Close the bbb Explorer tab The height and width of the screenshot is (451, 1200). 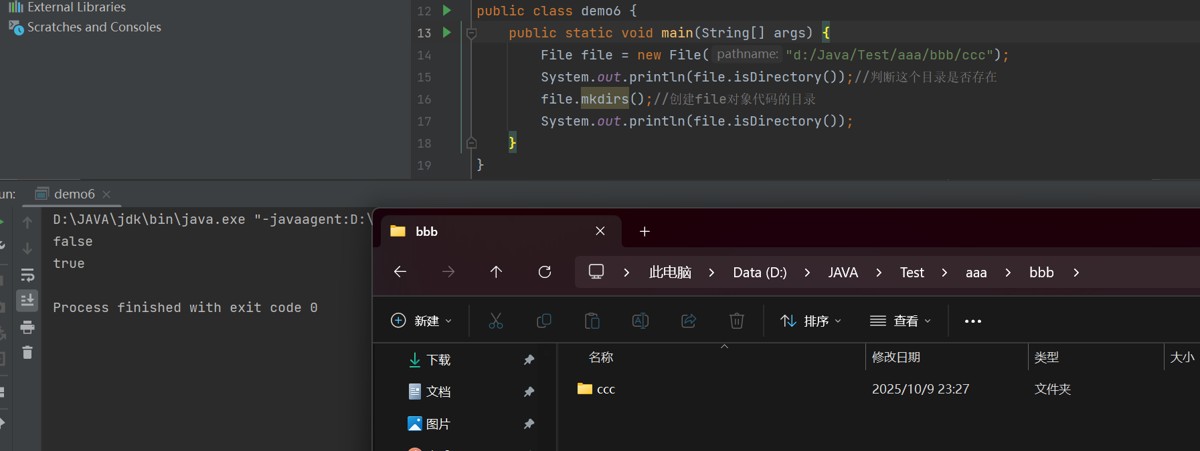pyautogui.click(x=600, y=231)
